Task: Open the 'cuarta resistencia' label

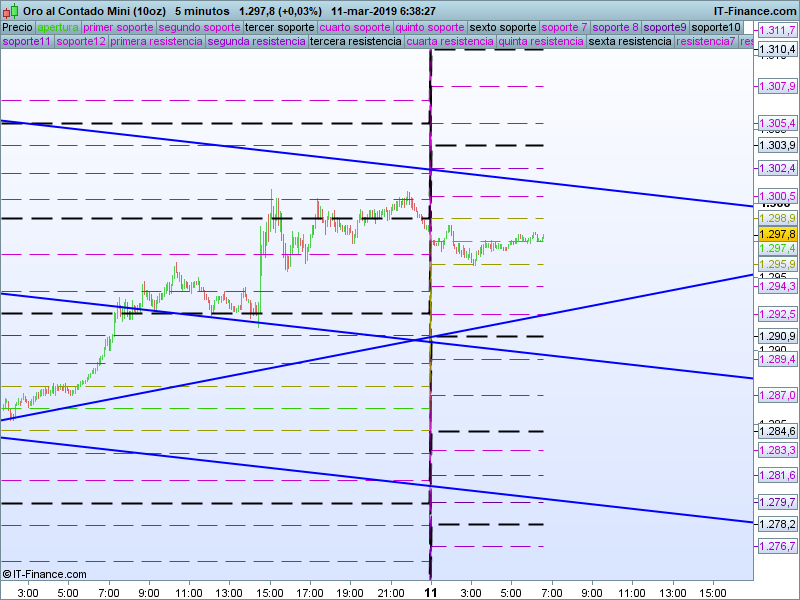Action: (x=450, y=42)
